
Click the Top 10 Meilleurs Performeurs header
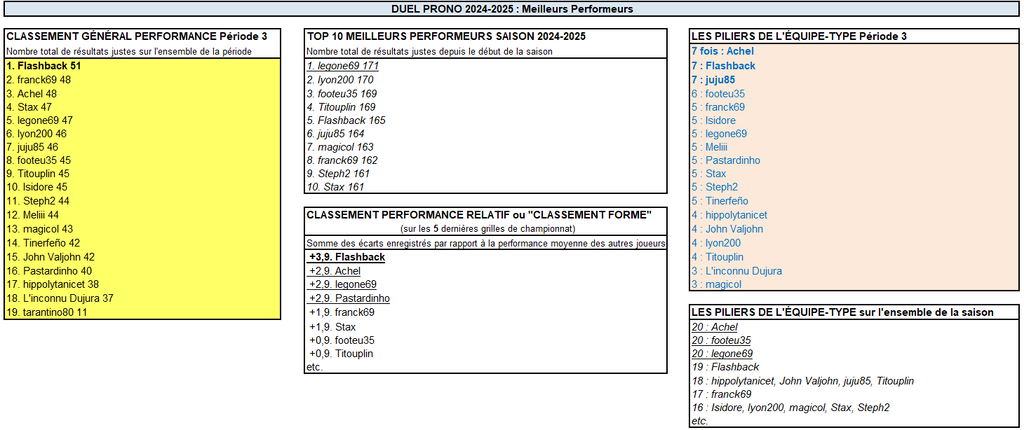click(x=446, y=36)
